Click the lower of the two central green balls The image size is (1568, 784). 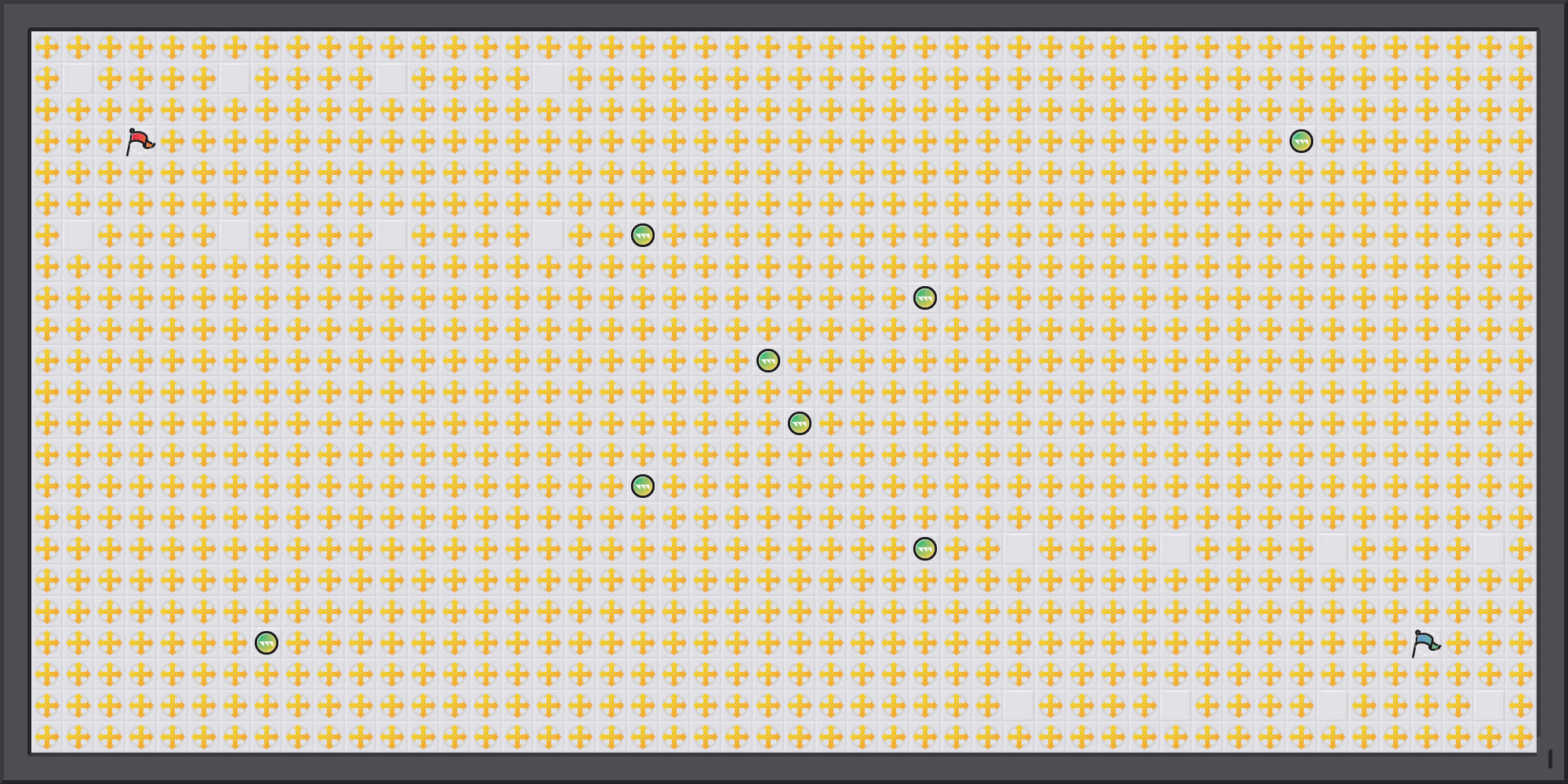800,423
